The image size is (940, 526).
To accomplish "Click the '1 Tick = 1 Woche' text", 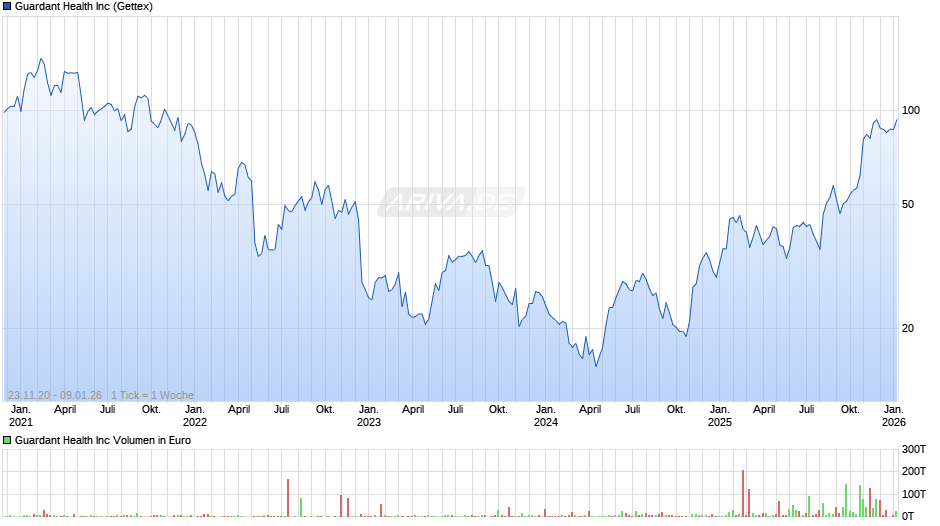I will [x=152, y=395].
